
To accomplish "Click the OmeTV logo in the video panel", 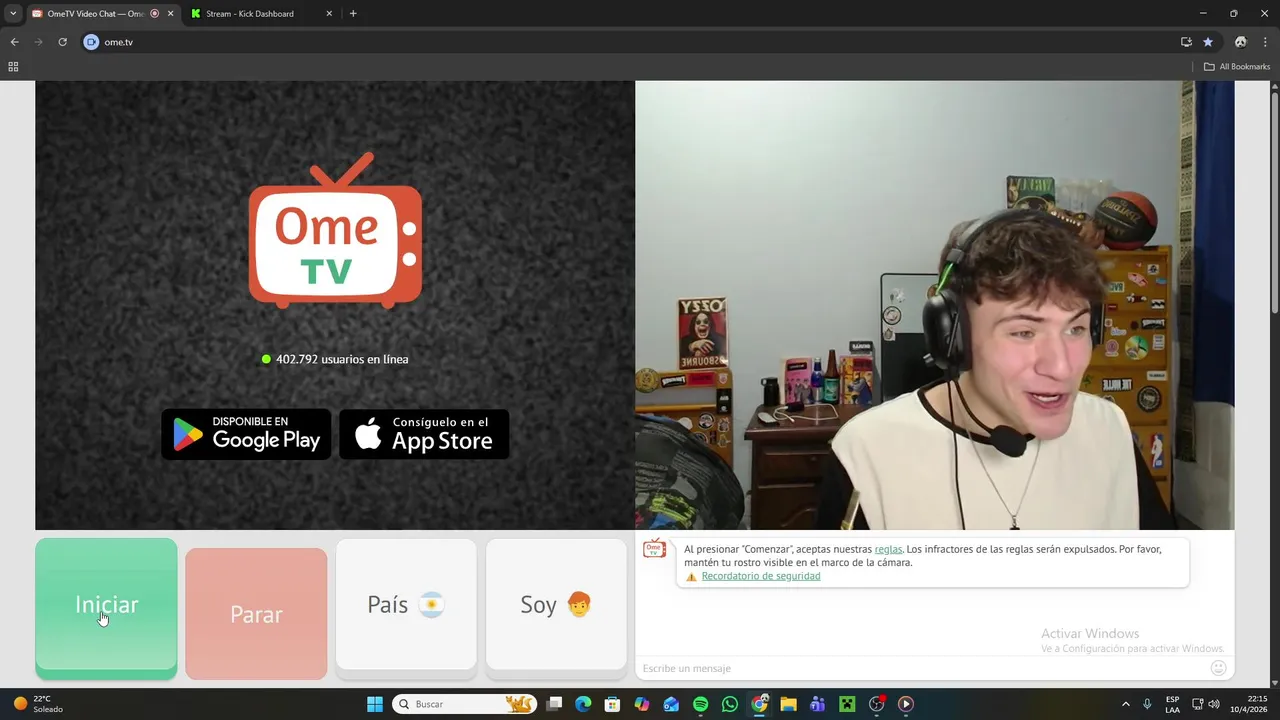I will click(335, 230).
